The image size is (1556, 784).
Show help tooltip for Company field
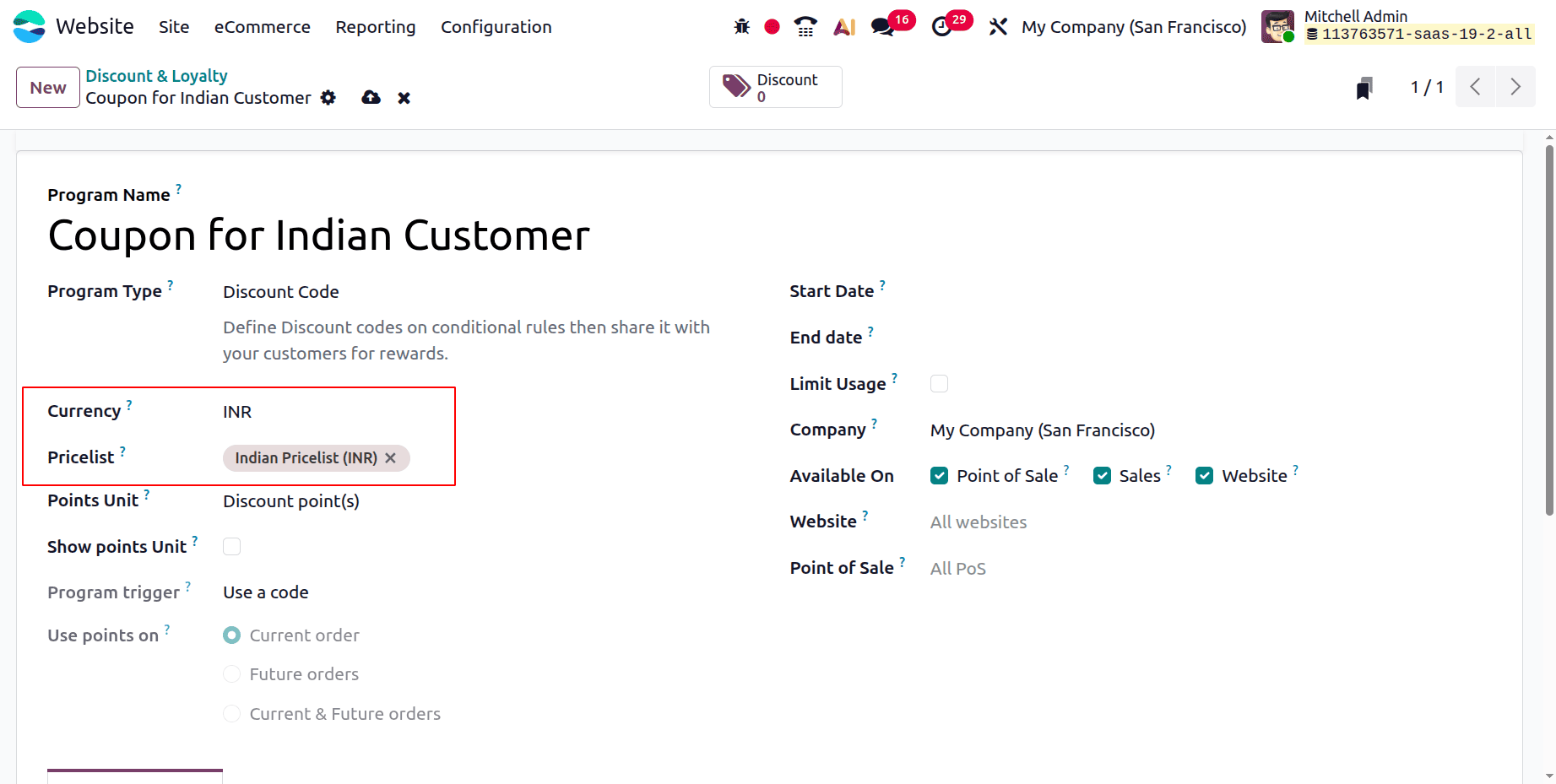click(x=874, y=424)
